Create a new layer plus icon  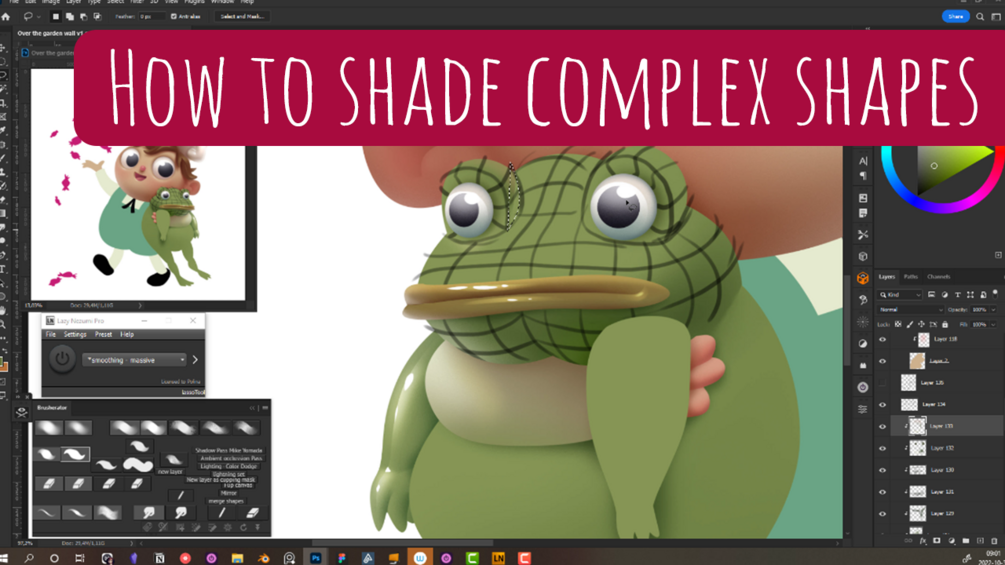click(x=980, y=541)
